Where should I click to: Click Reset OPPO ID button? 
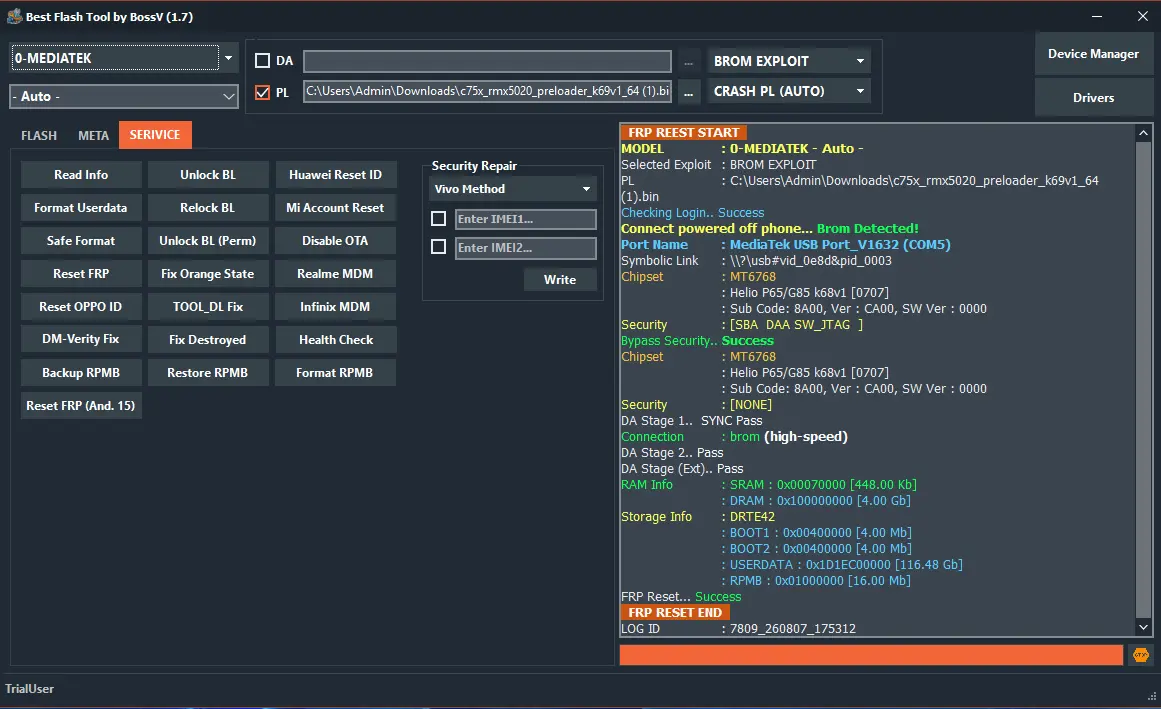(x=81, y=306)
